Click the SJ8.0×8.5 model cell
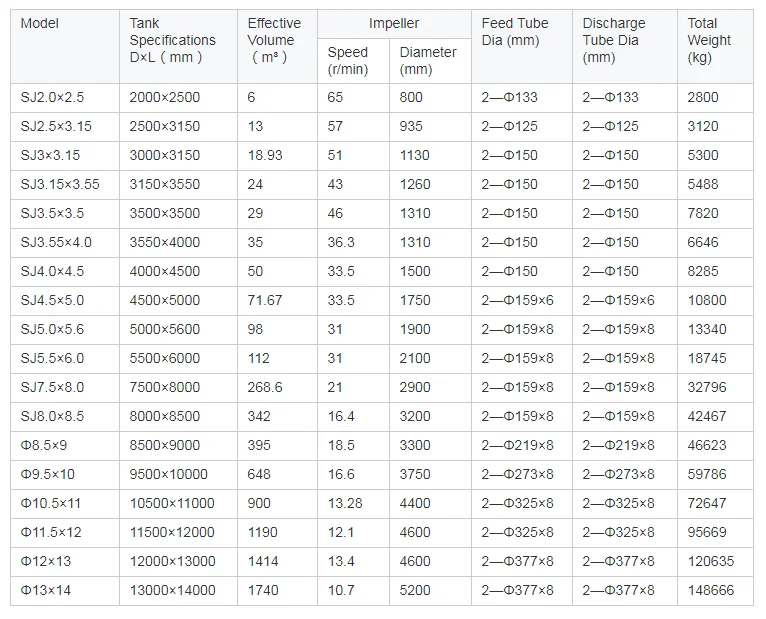The width and height of the screenshot is (766, 619). click(54, 416)
